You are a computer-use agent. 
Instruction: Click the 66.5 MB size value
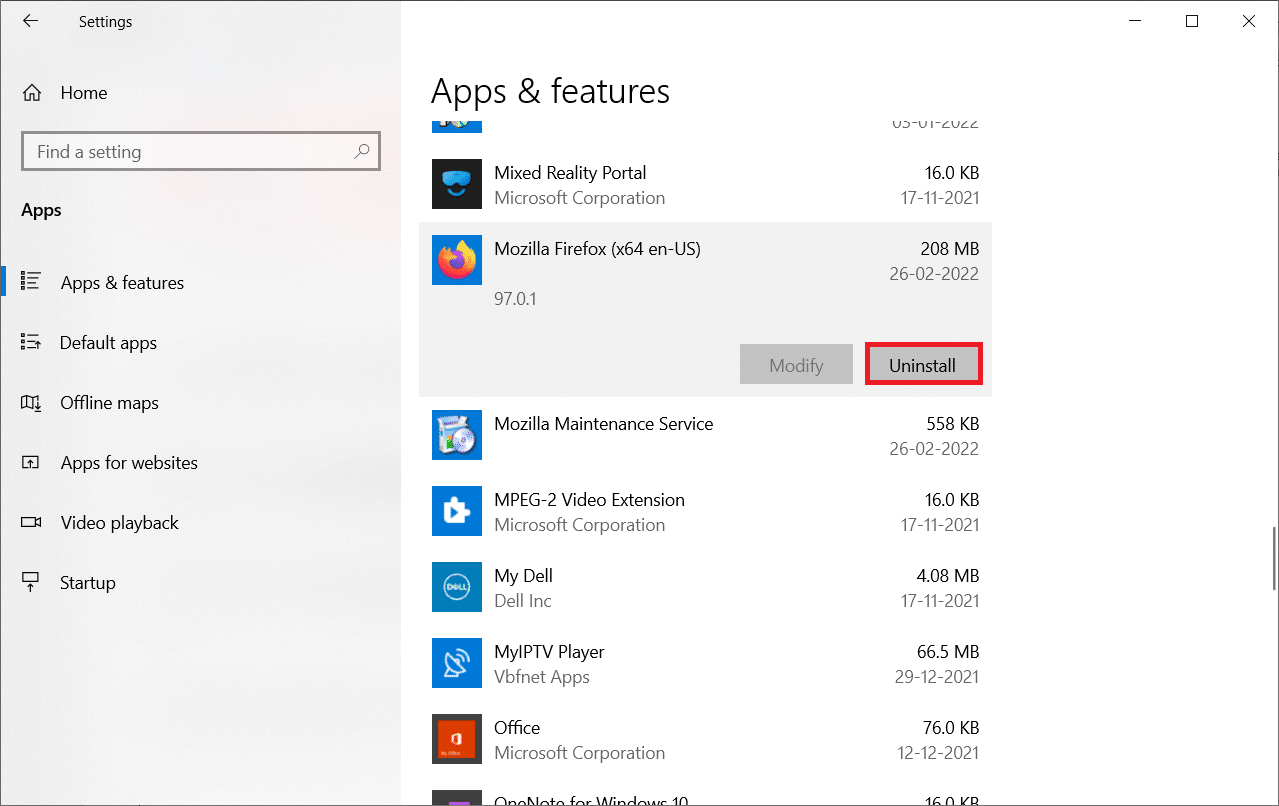point(947,652)
